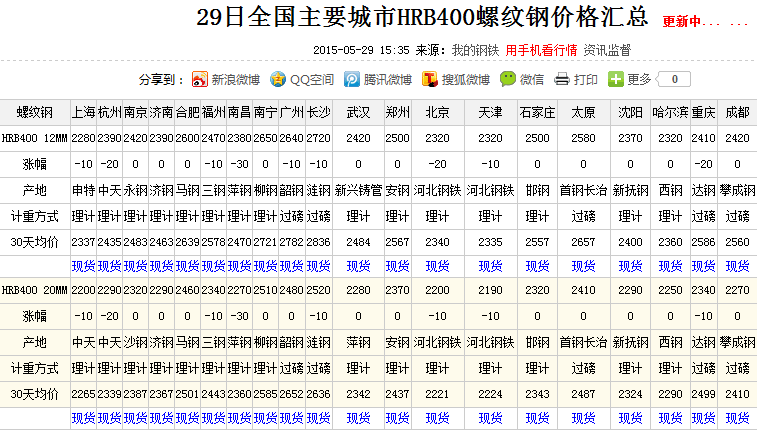This screenshot has width=757, height=433.
Task: Share to 搜狐微博 text link
Action: [466, 80]
